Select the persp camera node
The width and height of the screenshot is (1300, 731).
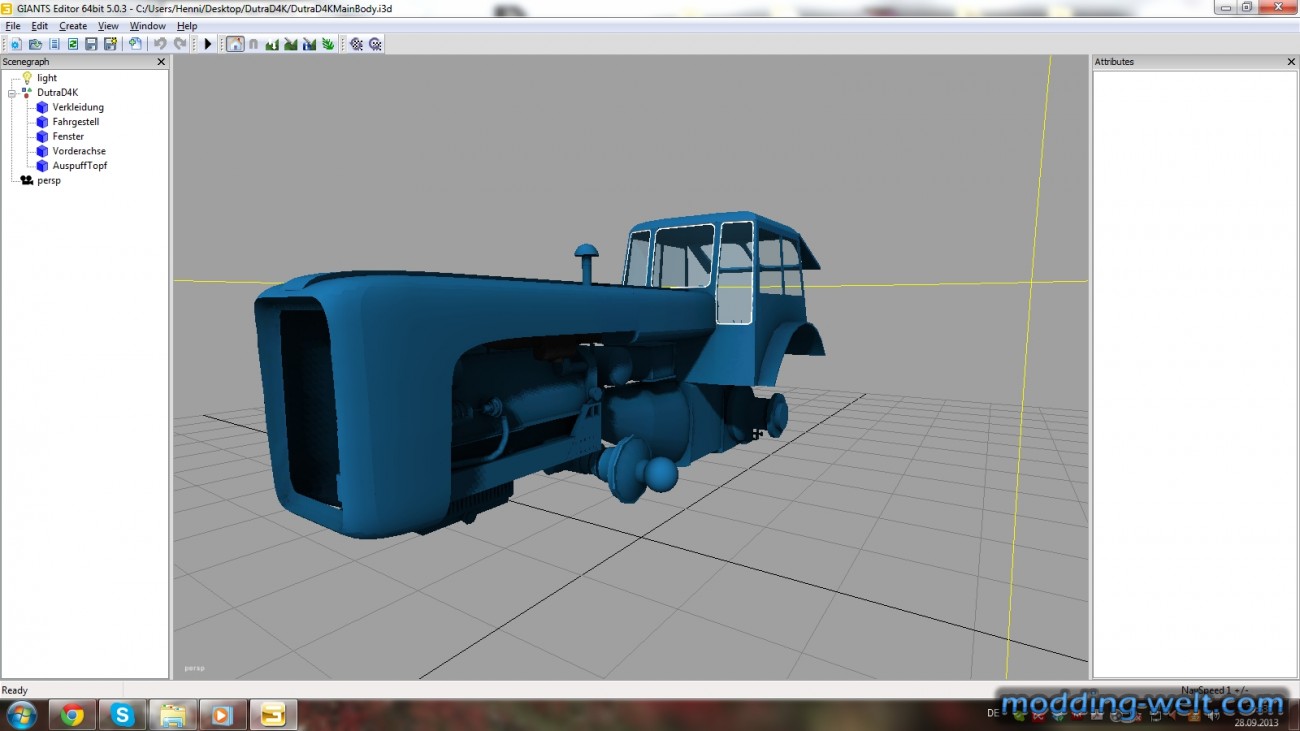[x=49, y=181]
